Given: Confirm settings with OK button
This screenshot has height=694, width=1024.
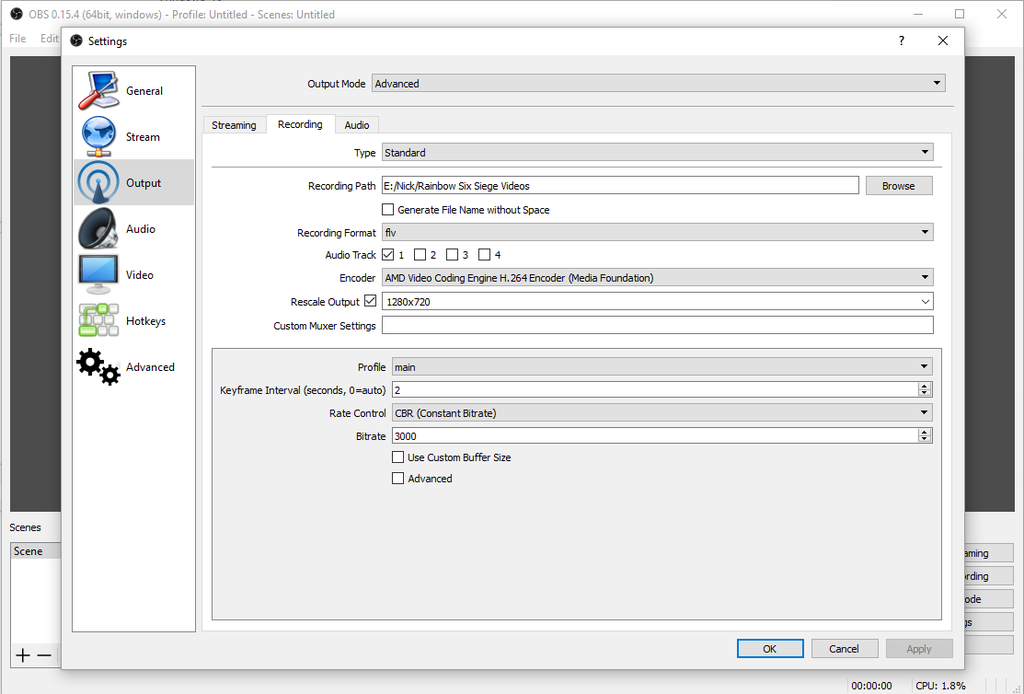Looking at the screenshot, I should click(770, 648).
